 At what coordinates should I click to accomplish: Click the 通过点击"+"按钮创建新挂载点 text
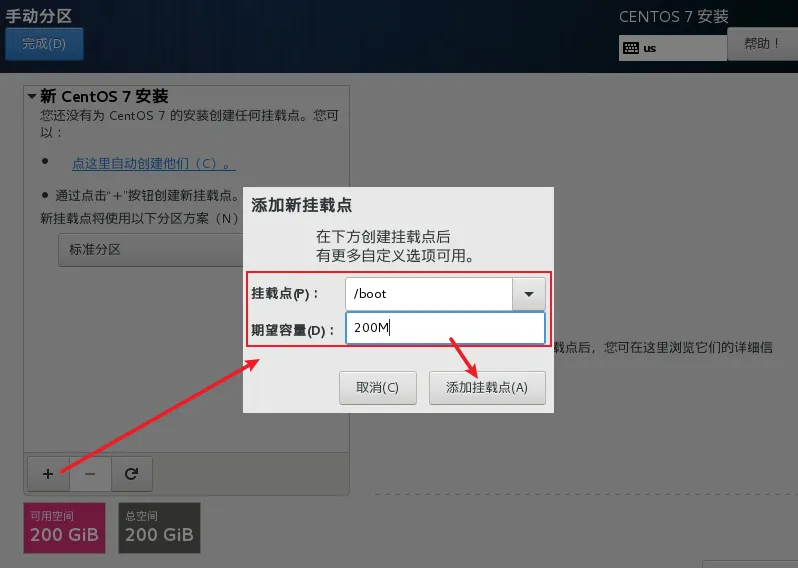147,195
